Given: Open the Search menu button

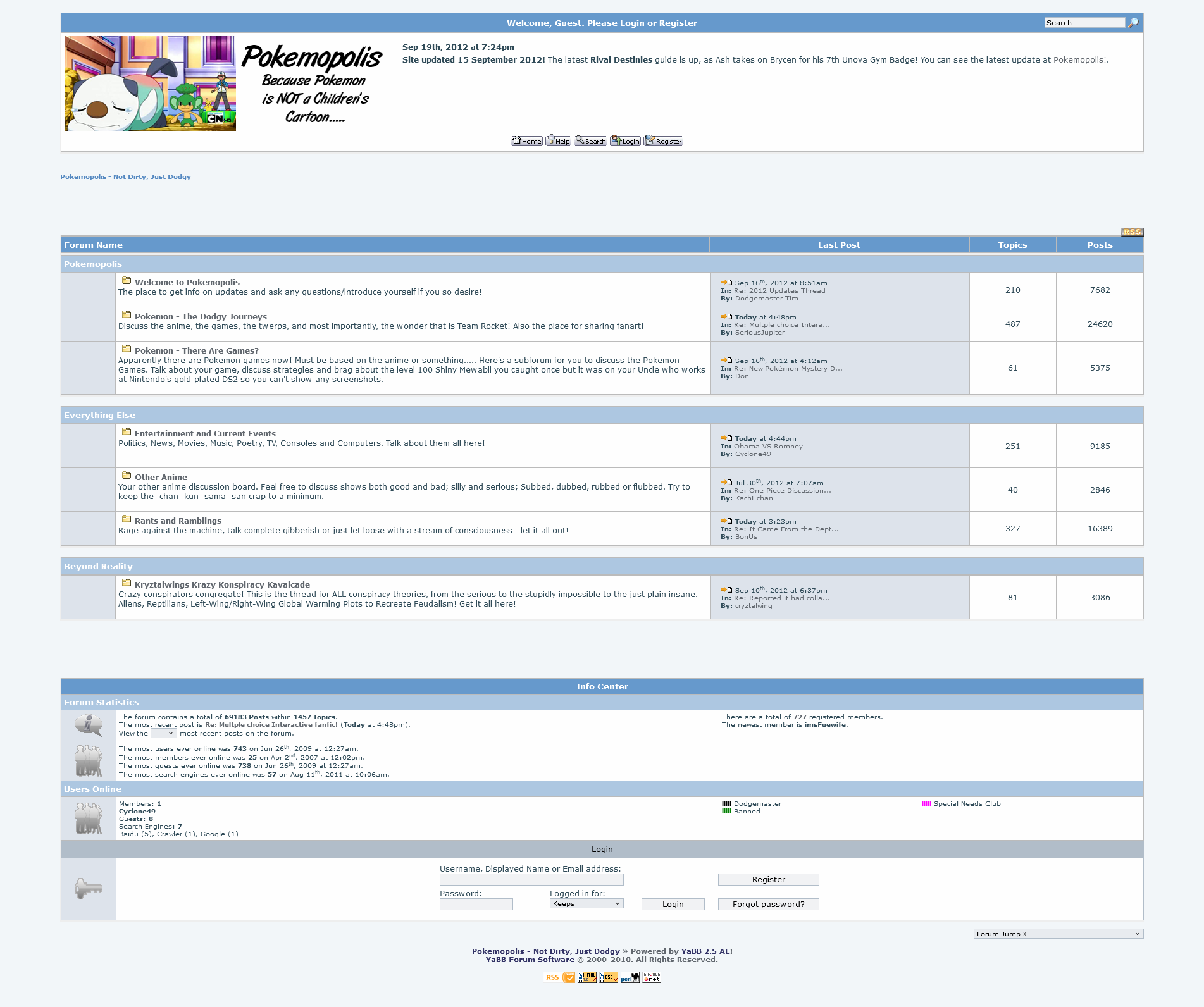Looking at the screenshot, I should tap(590, 140).
